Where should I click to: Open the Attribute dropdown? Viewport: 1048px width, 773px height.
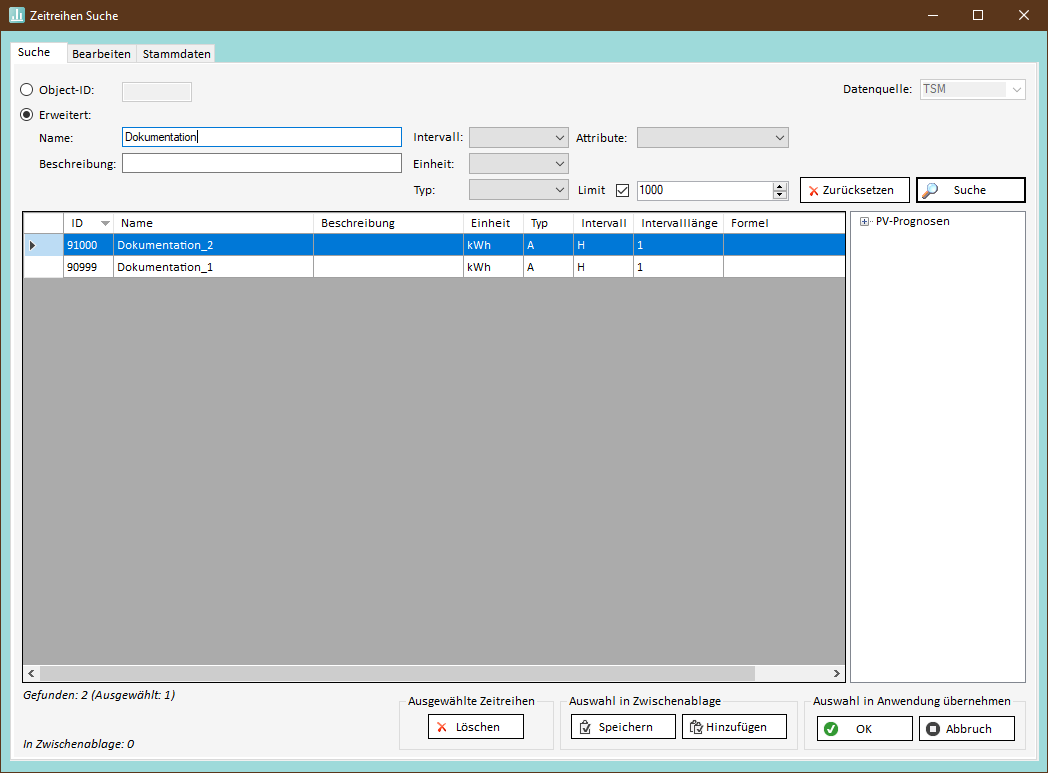pyautogui.click(x=712, y=137)
